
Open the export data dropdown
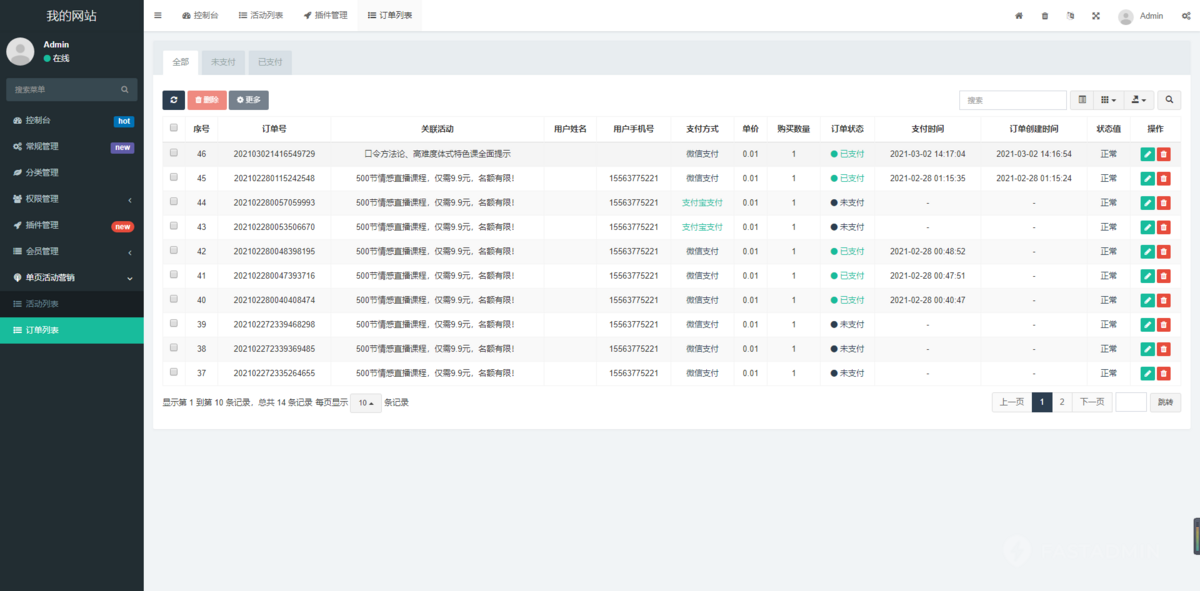point(1138,100)
